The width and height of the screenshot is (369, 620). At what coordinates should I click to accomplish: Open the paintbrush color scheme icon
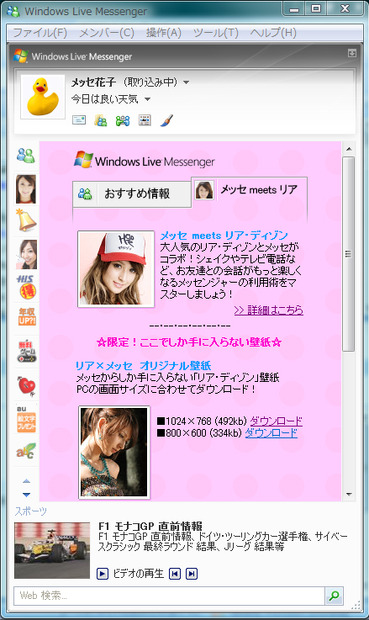(x=167, y=120)
